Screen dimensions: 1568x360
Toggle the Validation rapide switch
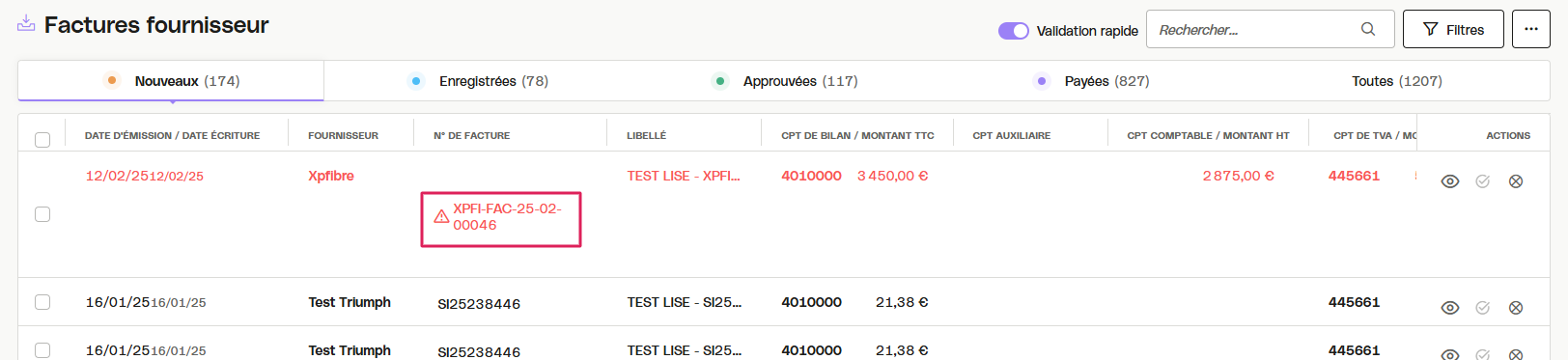pos(1014,31)
